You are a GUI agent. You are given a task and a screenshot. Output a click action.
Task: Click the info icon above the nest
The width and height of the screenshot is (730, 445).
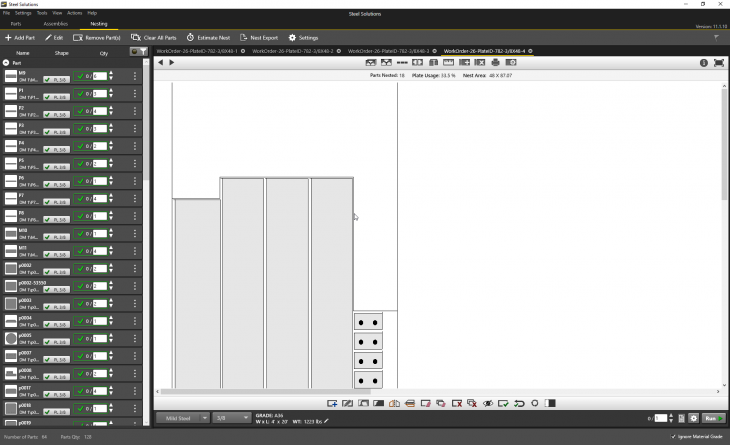(x=703, y=63)
